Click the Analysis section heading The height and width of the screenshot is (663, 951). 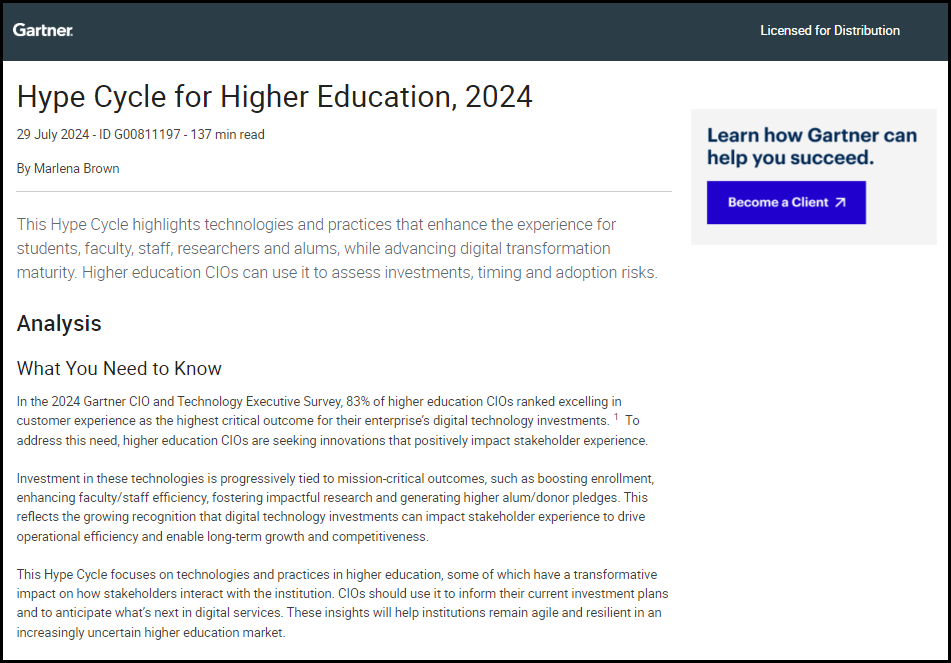[x=59, y=323]
